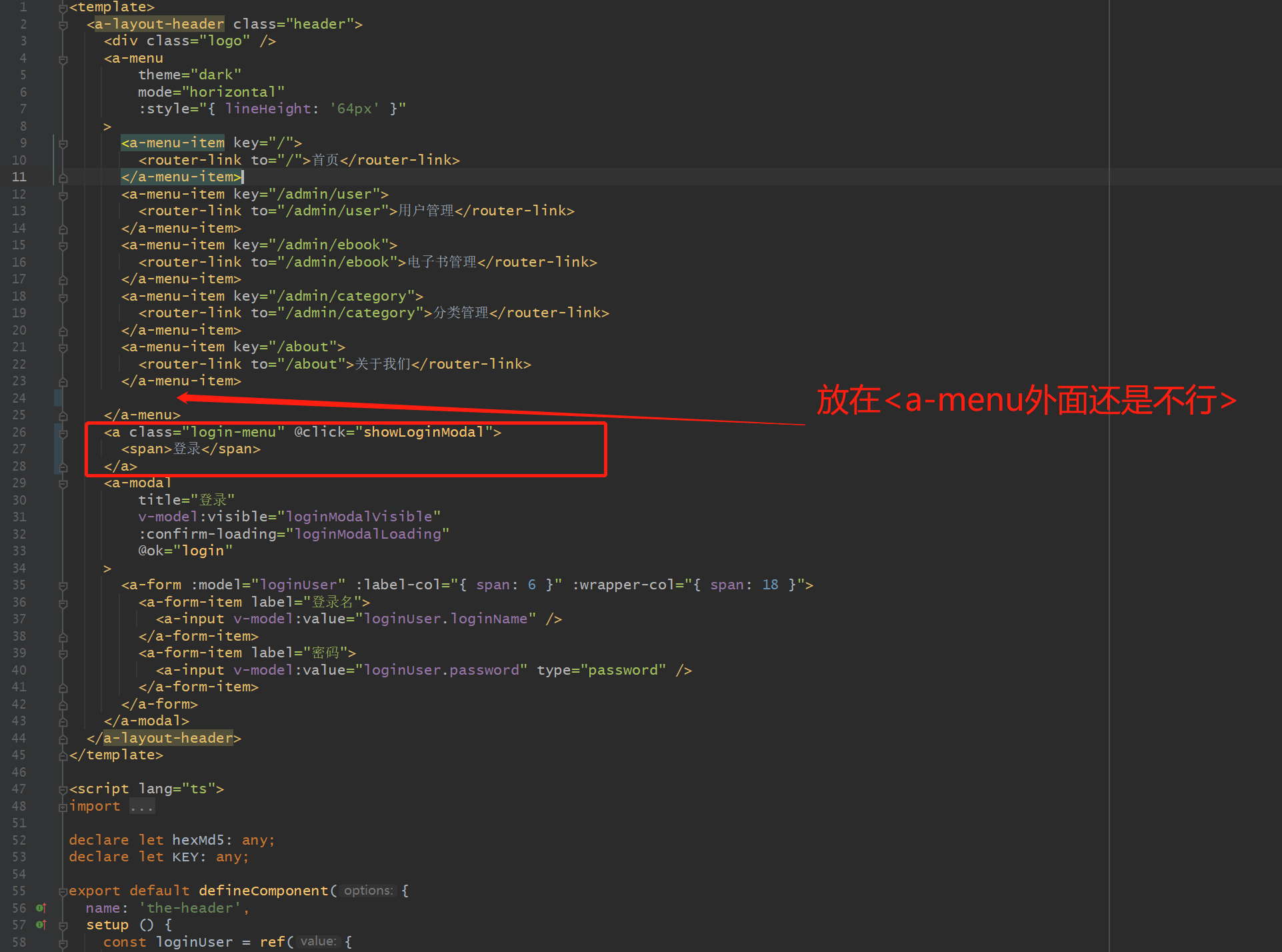Click the implements gutter icon beside name property
1282x952 pixels.
tap(41, 908)
